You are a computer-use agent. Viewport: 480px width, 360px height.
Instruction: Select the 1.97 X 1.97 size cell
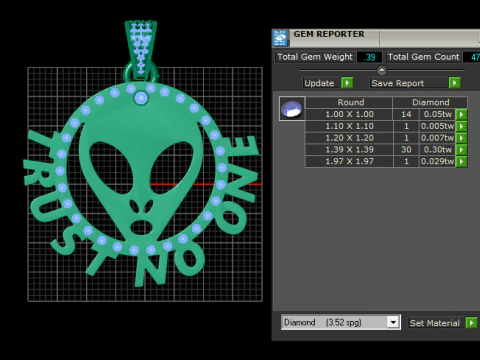click(x=349, y=161)
